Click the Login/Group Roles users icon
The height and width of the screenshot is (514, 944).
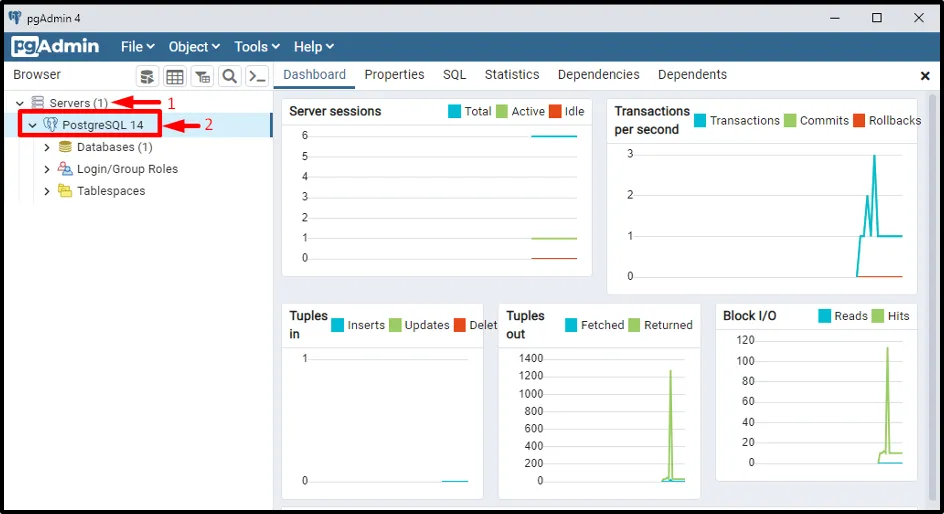pyautogui.click(x=65, y=169)
